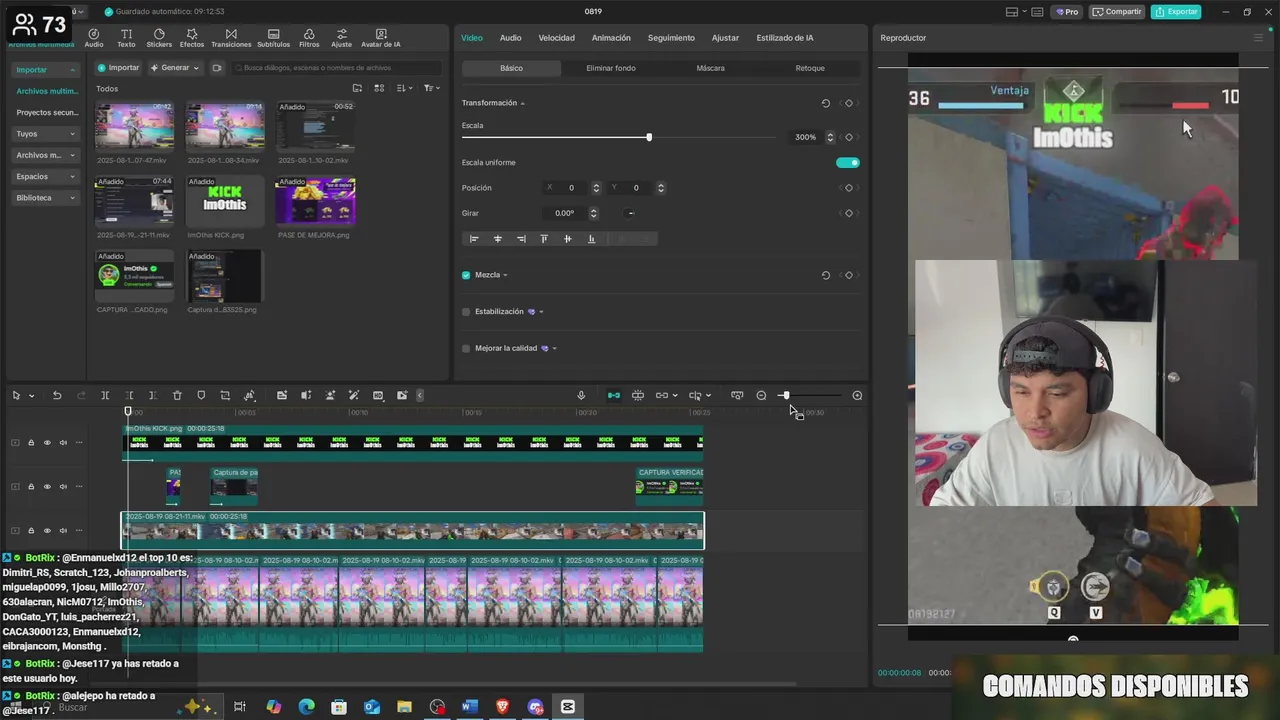1280x720 pixels.
Task: Reset the Transformación settings
Action: 825,103
